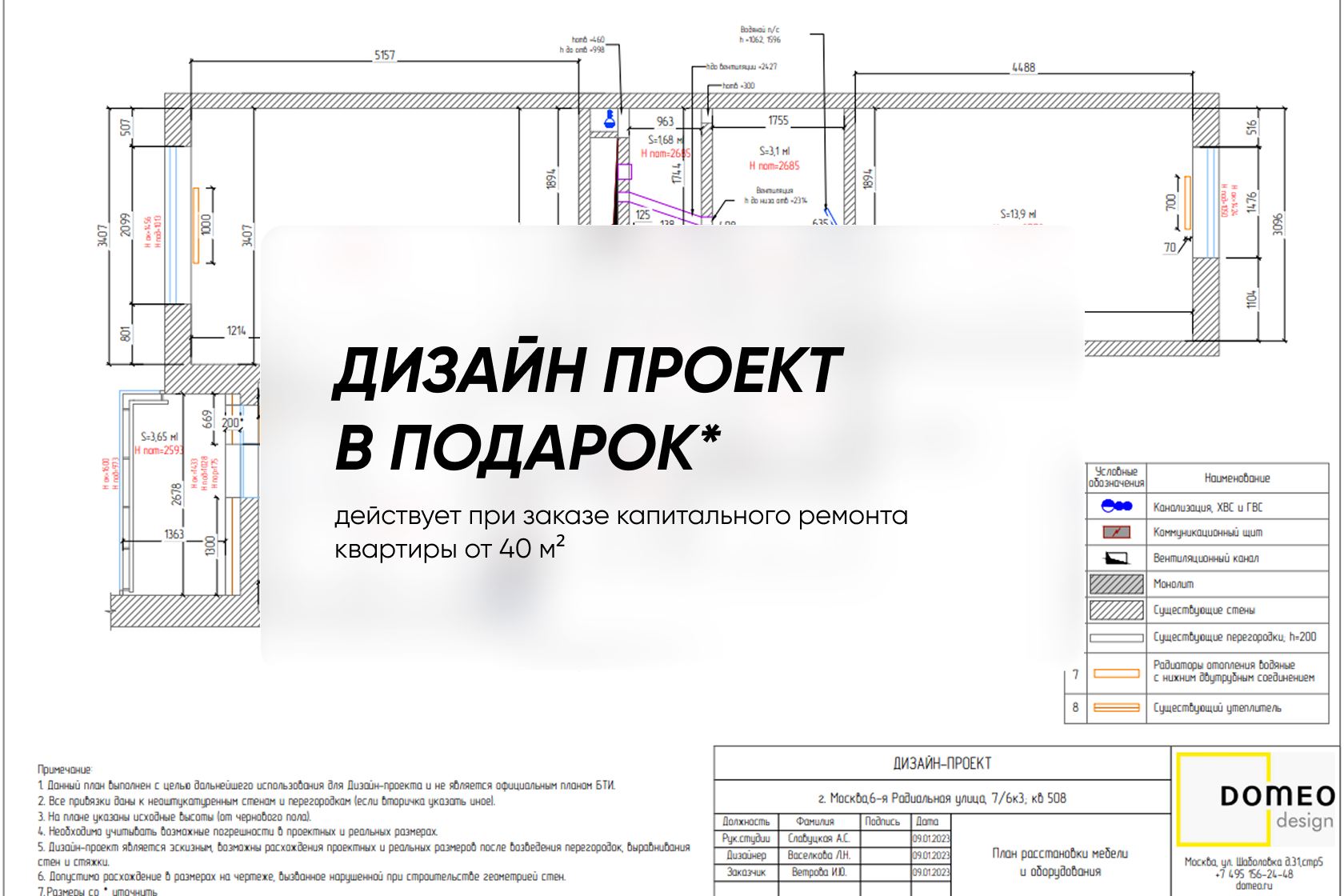Click the DOMEO design logo

point(1256,801)
